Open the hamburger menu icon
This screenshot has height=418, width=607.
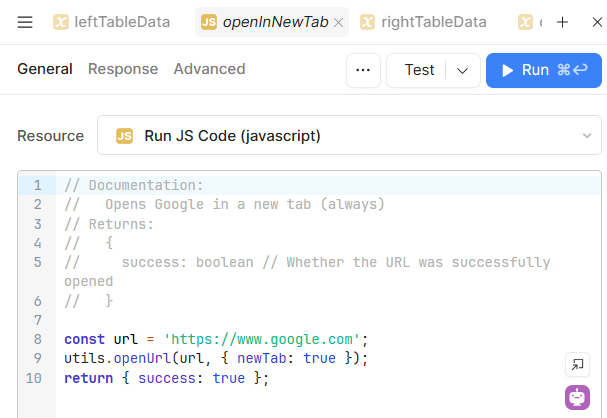[x=25, y=22]
